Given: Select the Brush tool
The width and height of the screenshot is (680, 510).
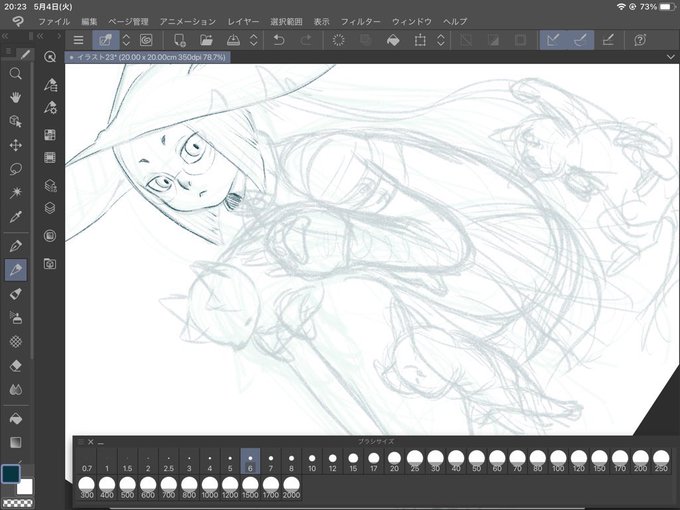Looking at the screenshot, I should click(x=16, y=294).
